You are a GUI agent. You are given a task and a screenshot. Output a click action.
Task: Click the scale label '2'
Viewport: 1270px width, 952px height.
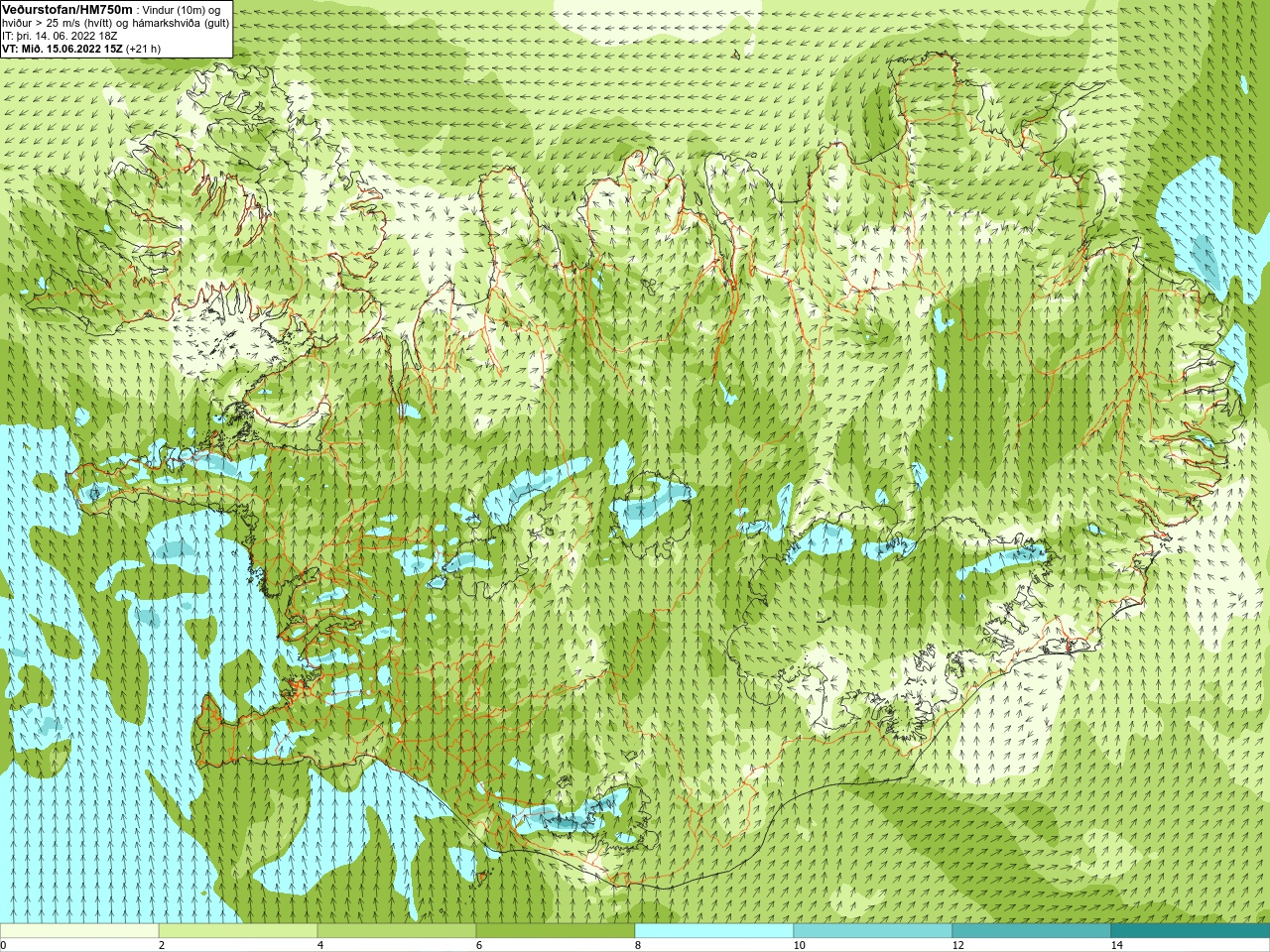coord(162,945)
